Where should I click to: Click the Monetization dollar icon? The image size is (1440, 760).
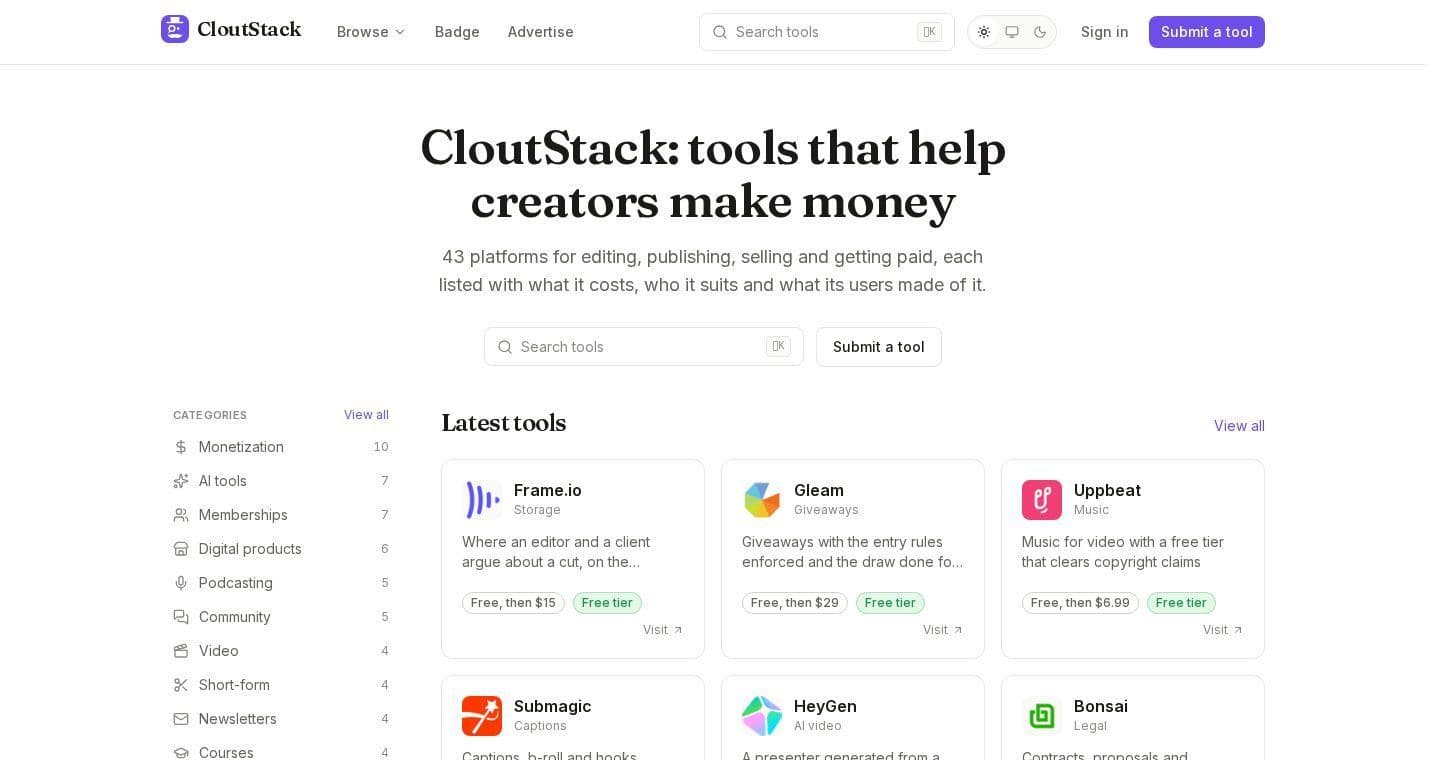(x=181, y=447)
